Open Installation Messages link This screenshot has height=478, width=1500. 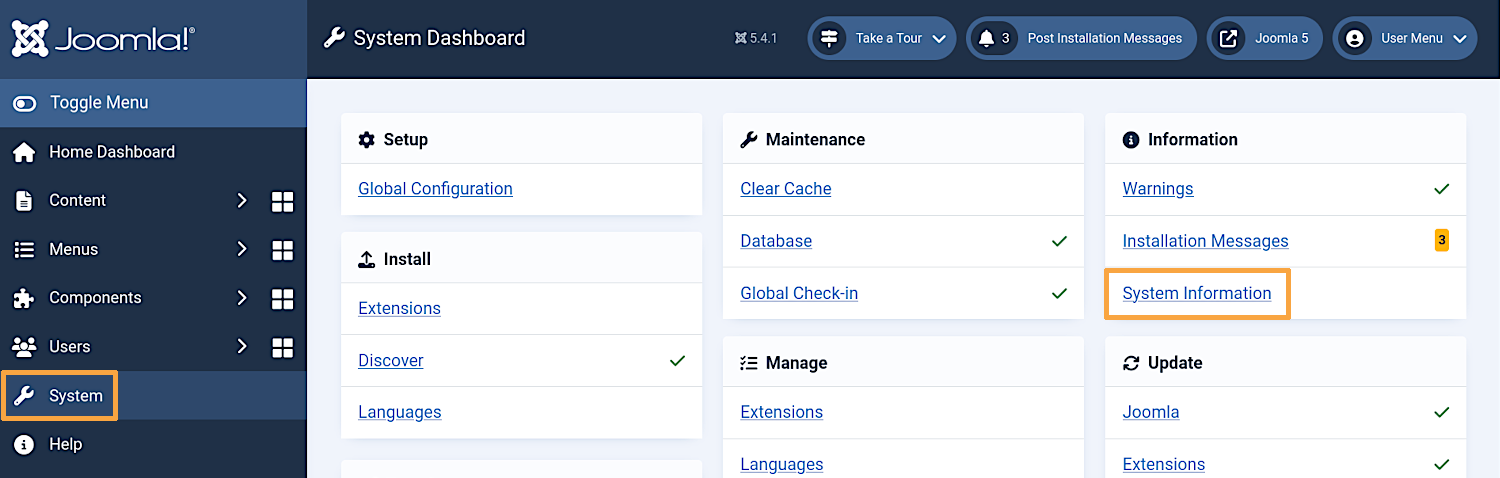[x=1206, y=241]
